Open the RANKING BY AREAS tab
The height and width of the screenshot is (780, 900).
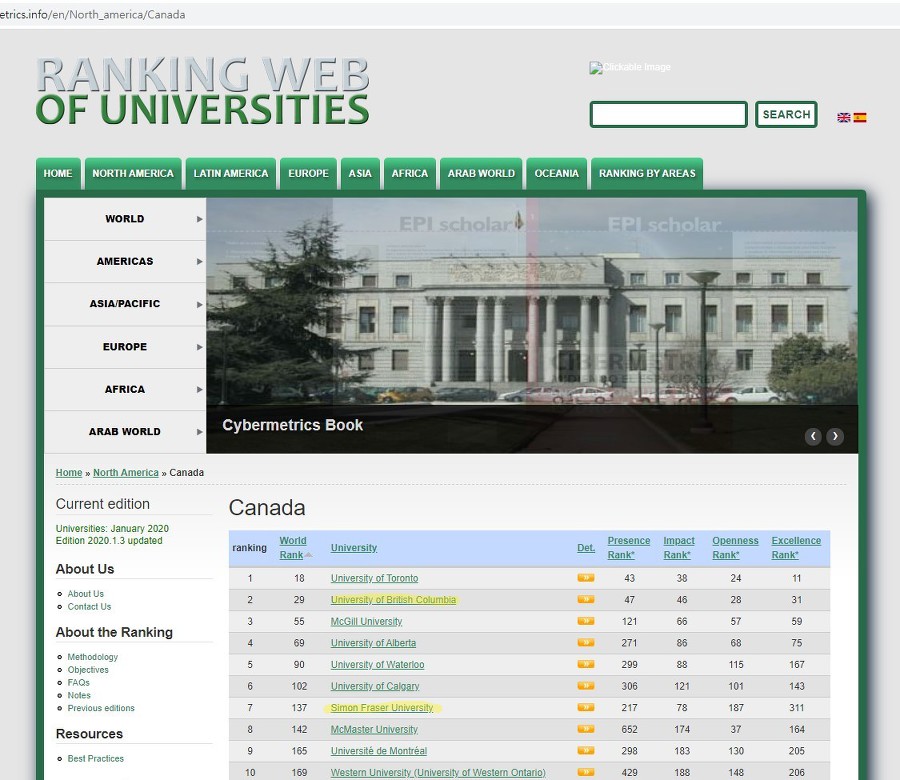pos(647,173)
